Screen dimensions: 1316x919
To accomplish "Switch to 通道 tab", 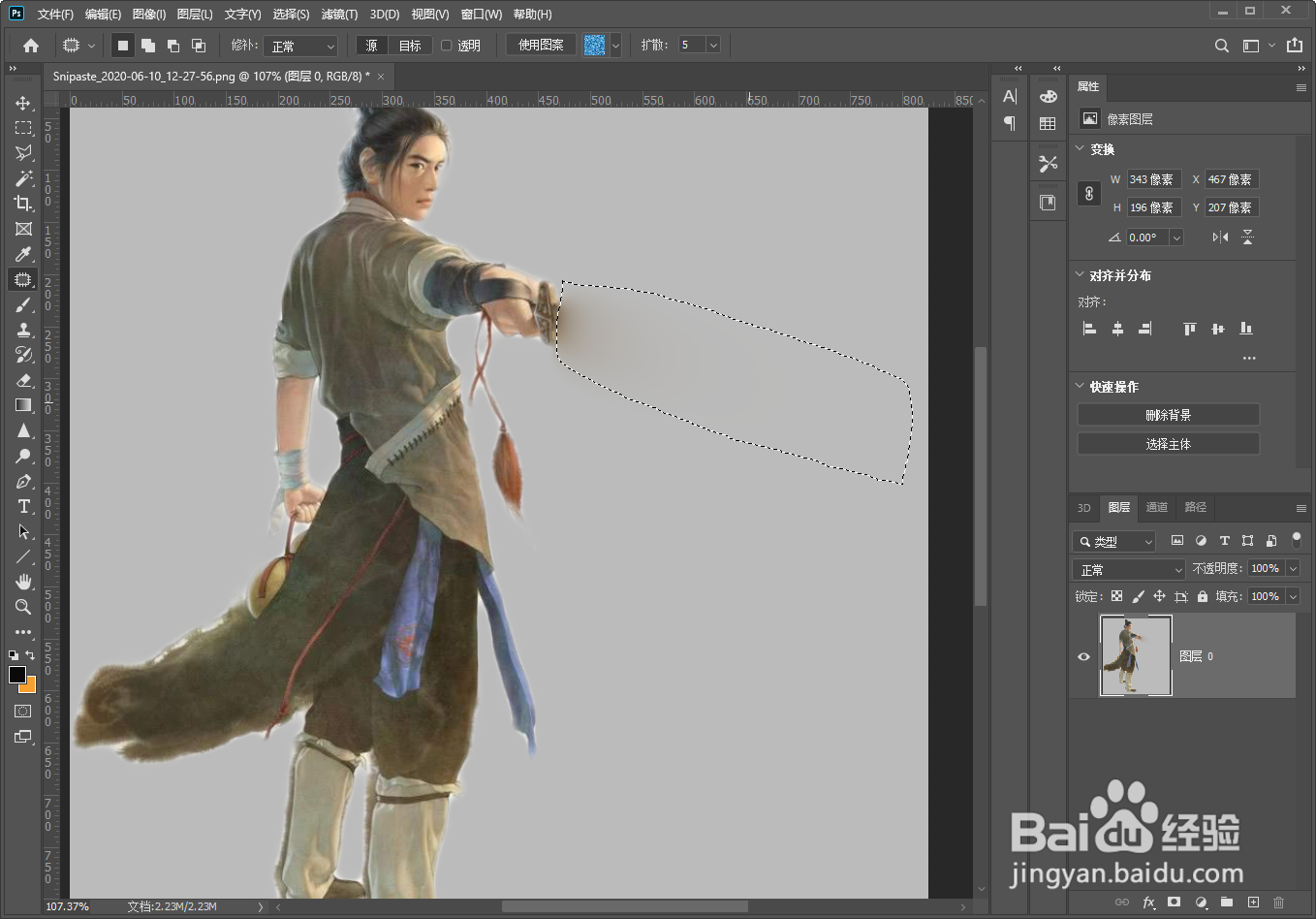I will tap(1157, 507).
